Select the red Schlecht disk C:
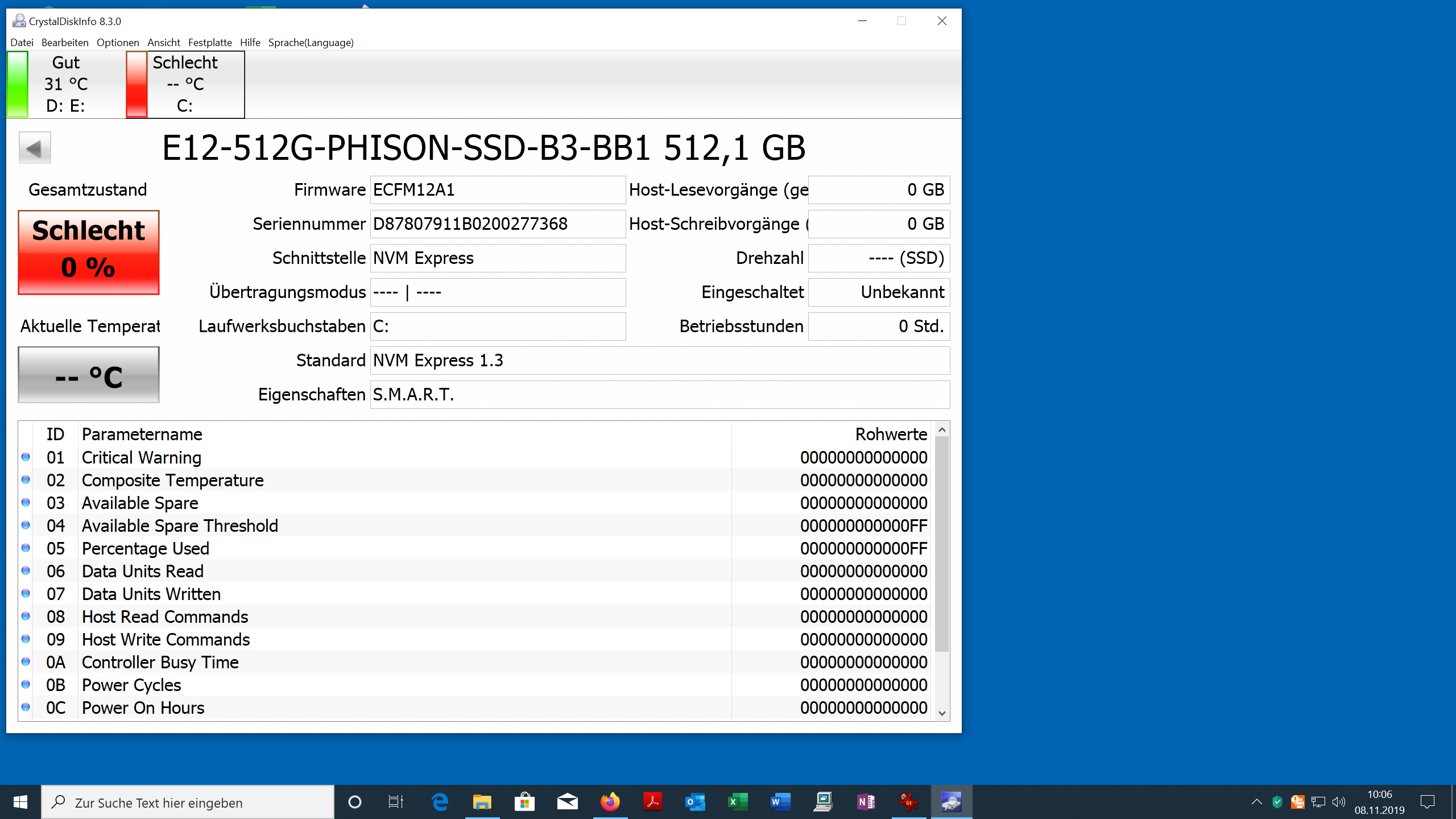The image size is (1456, 819). click(x=185, y=84)
